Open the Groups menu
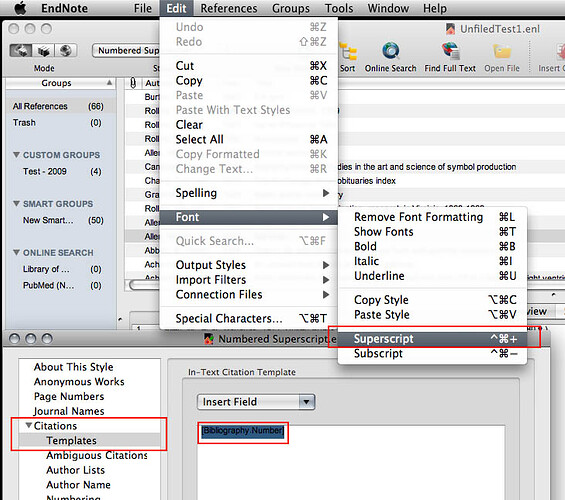Screen dimensions: 565x500 (291, 8)
